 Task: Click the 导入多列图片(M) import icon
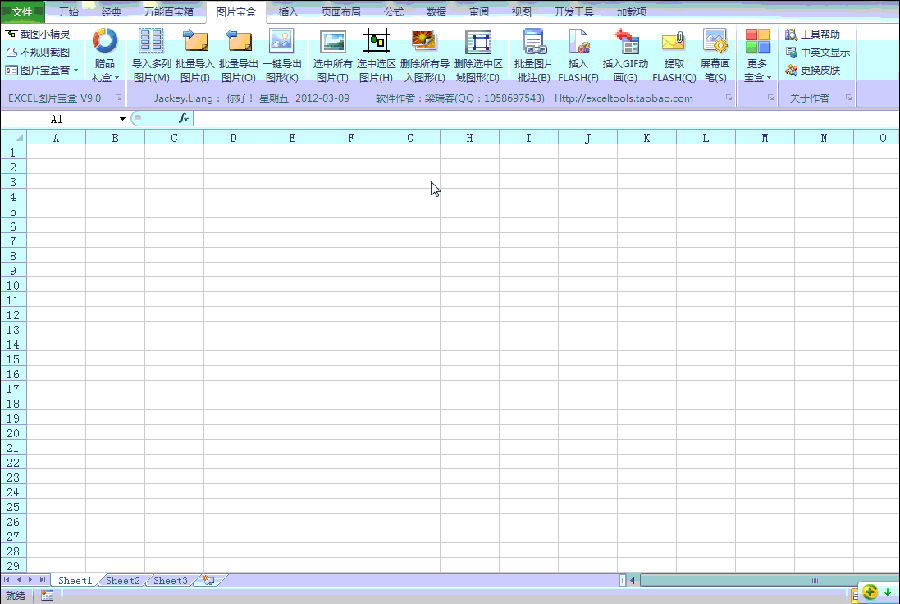pyautogui.click(x=151, y=42)
